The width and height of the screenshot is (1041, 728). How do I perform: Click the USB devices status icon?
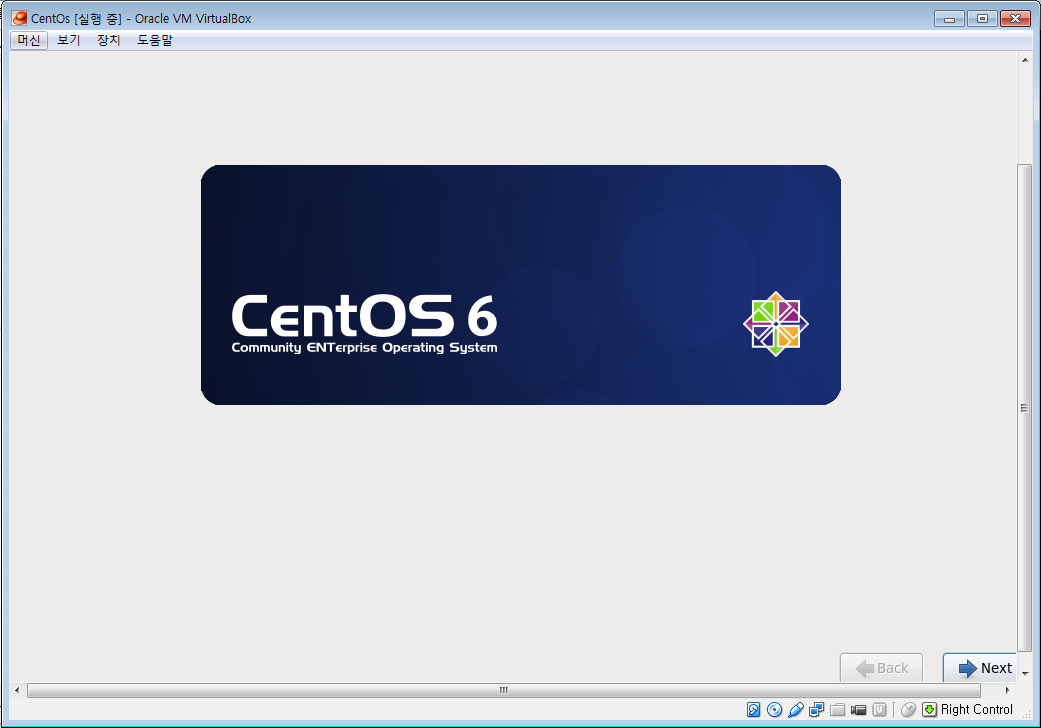tap(795, 709)
